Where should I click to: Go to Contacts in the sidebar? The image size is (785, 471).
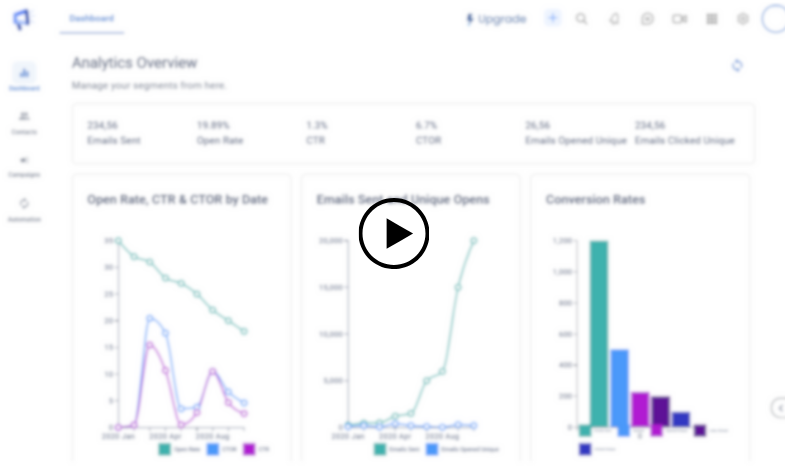(24, 117)
